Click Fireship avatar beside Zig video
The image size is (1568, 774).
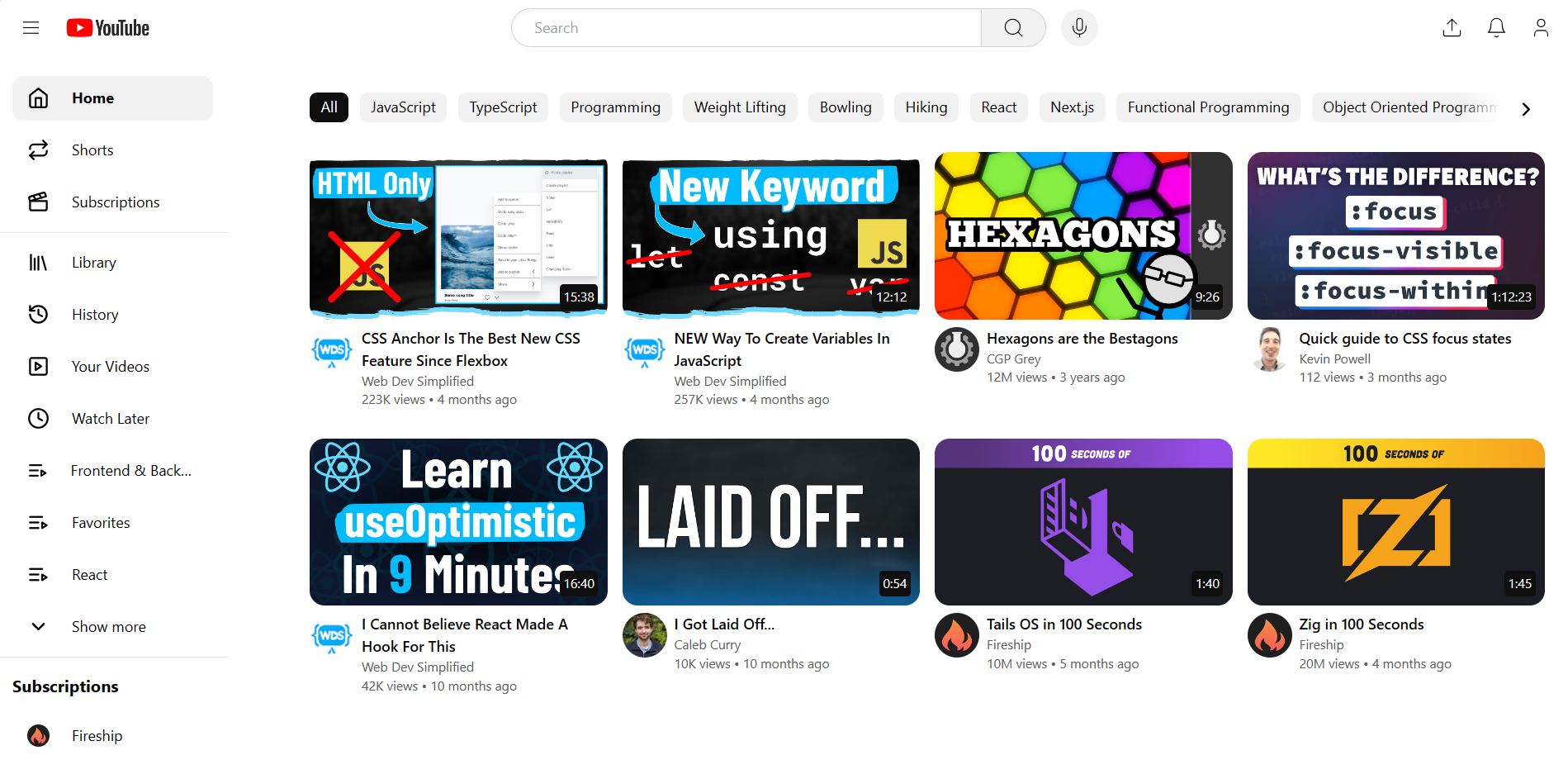coord(1270,636)
